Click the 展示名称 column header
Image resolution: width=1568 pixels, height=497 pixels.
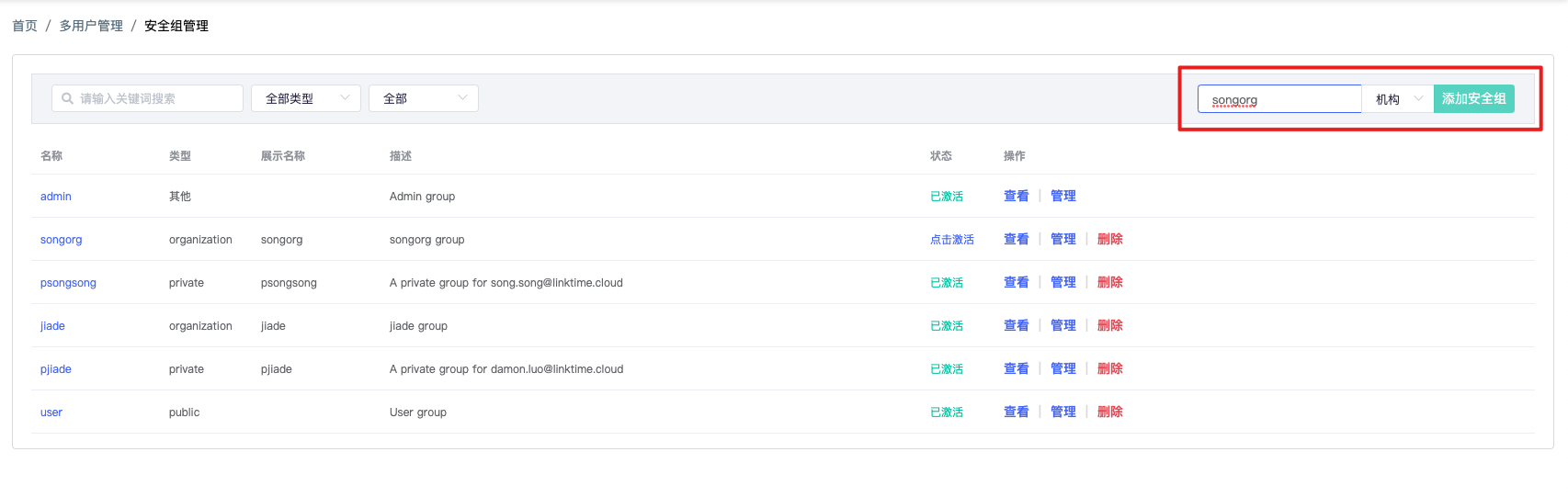tap(283, 156)
